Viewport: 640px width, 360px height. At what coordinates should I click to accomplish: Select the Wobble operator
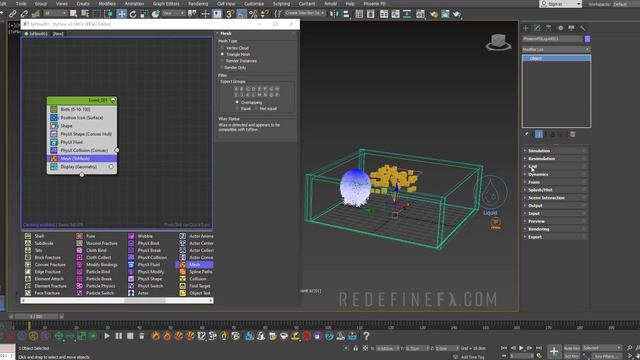(x=141, y=236)
